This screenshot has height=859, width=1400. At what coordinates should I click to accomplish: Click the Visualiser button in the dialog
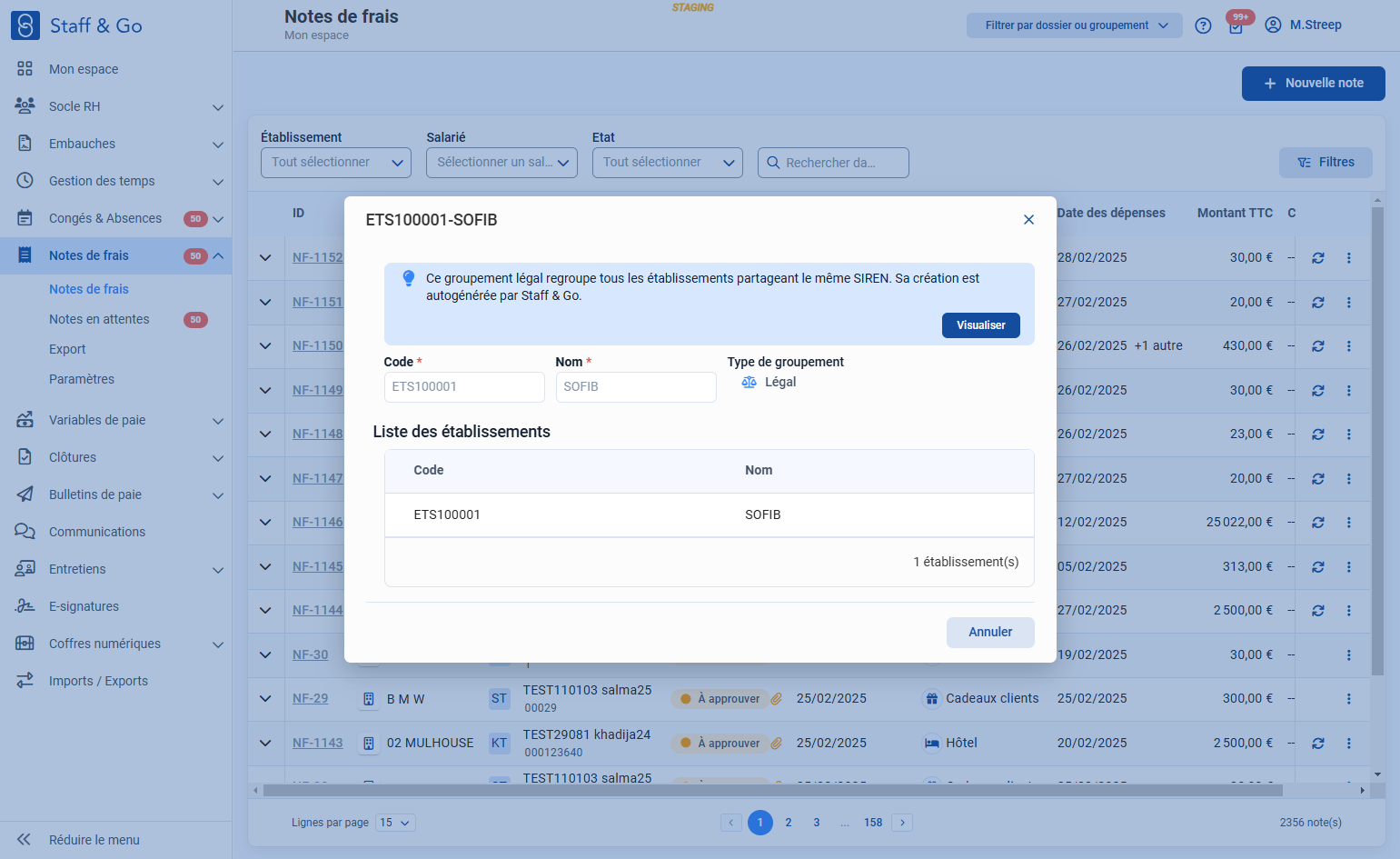(981, 325)
